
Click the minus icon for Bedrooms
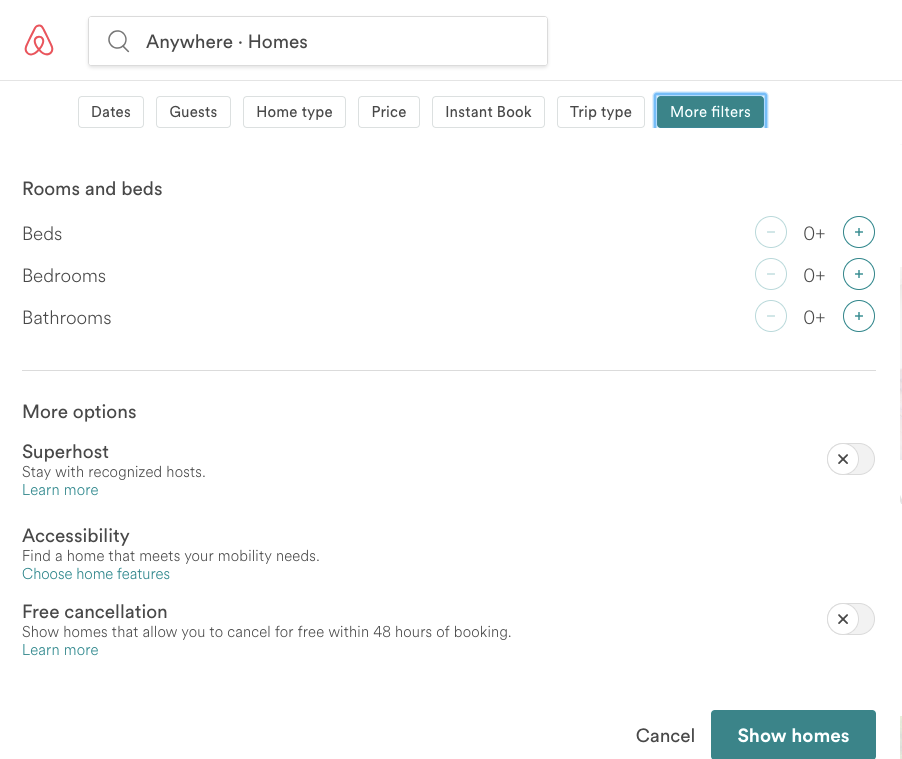click(770, 273)
